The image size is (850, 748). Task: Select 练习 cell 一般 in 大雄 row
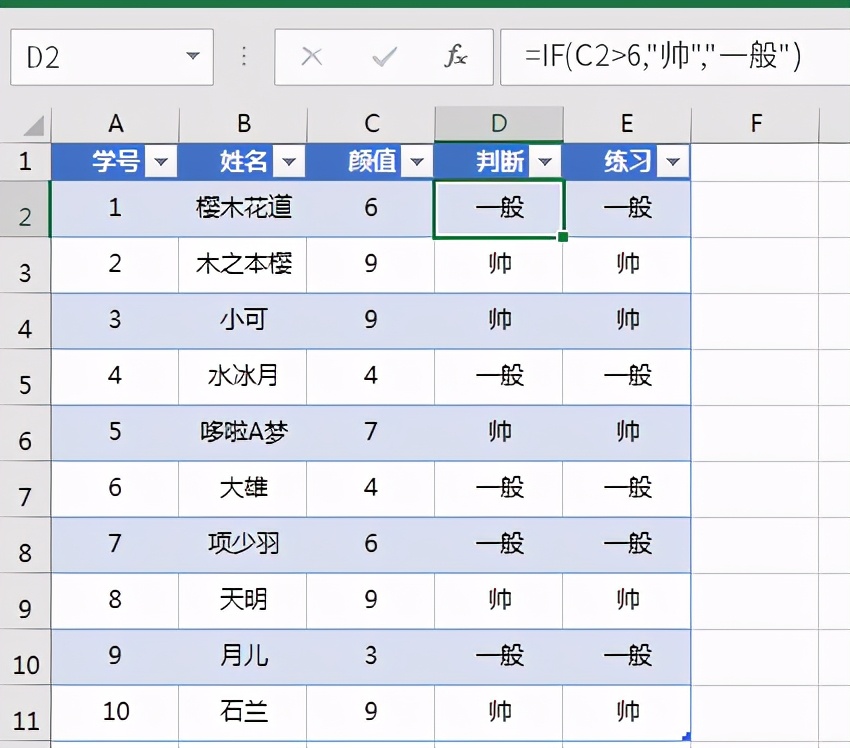point(627,489)
